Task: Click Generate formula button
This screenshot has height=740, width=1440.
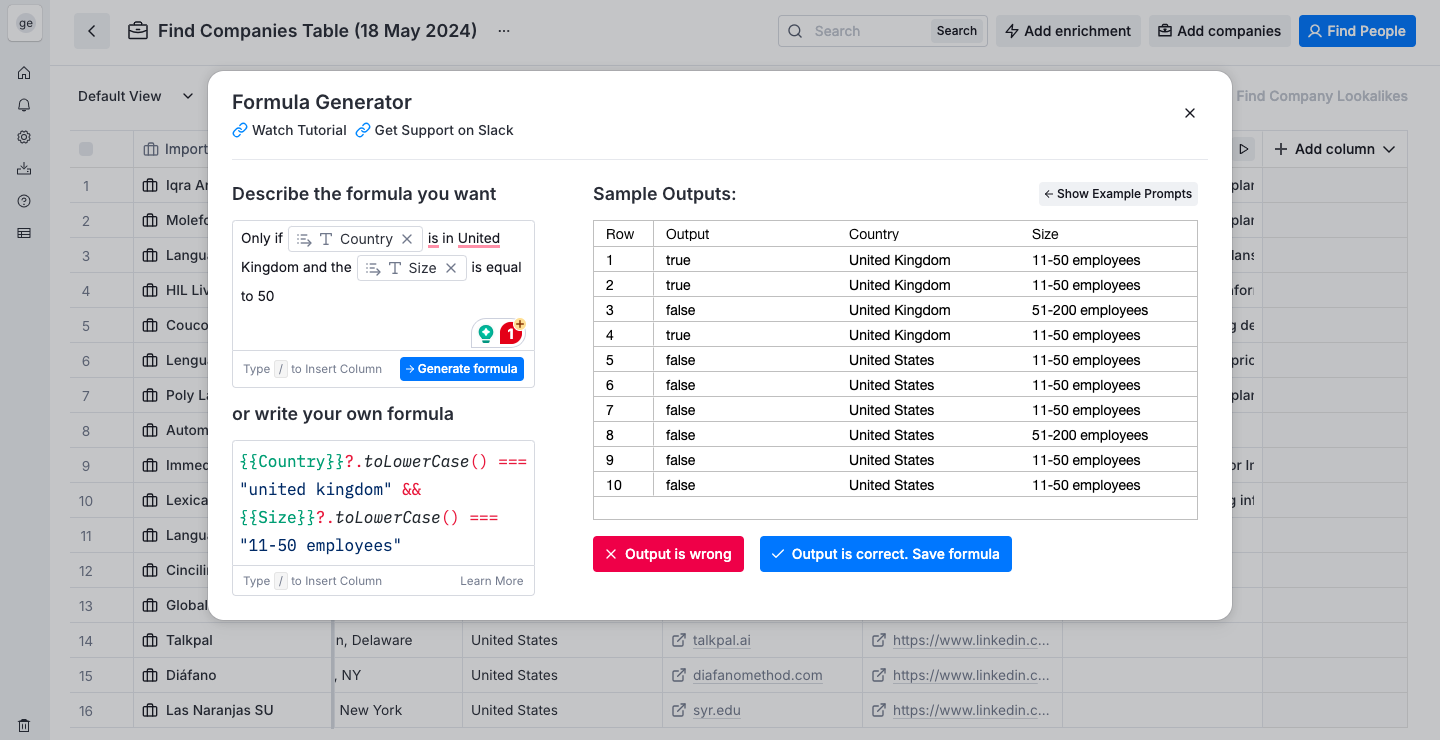Action: 462,369
